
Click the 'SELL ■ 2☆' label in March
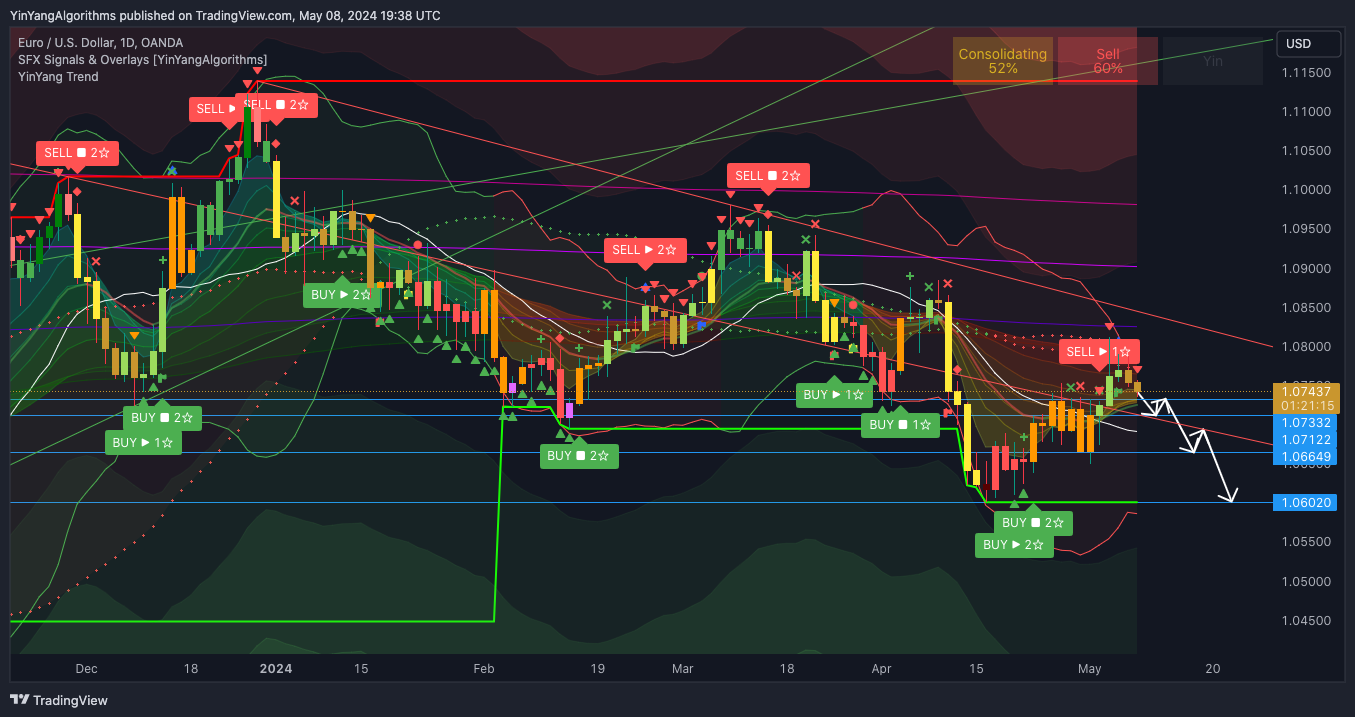(768, 176)
